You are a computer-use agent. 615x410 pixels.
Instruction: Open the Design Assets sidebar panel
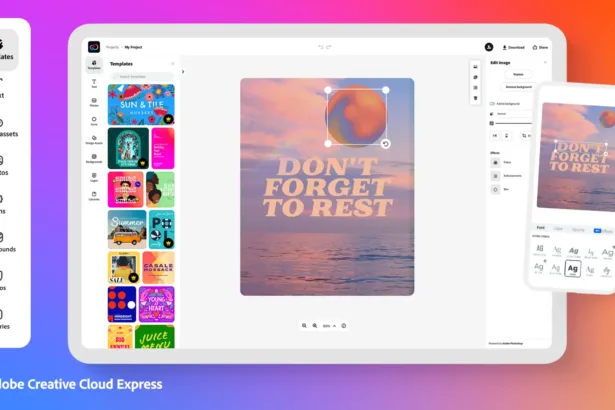(94, 140)
